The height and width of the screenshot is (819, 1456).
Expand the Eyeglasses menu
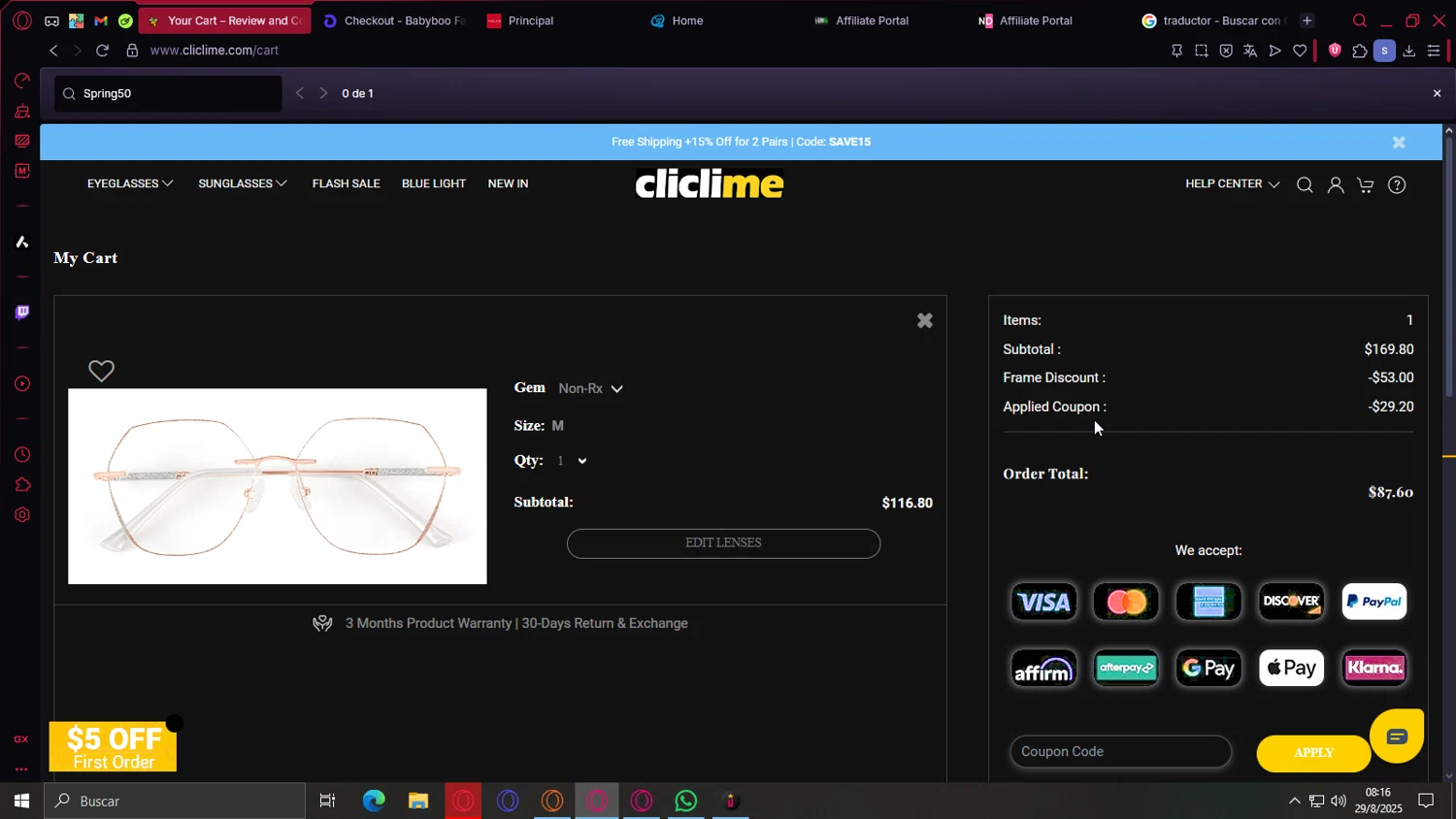(130, 183)
